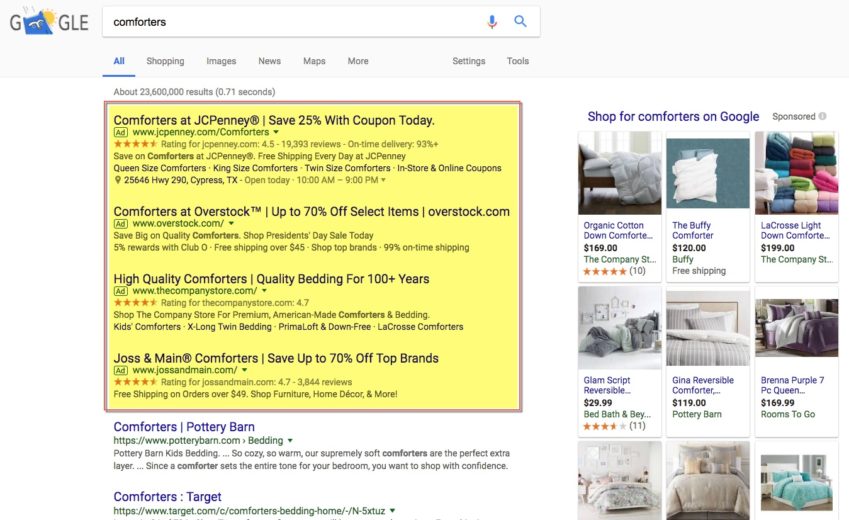Click PrimaLoft & Down-Free sitelink
Screen dimensions: 849x520
point(325,327)
